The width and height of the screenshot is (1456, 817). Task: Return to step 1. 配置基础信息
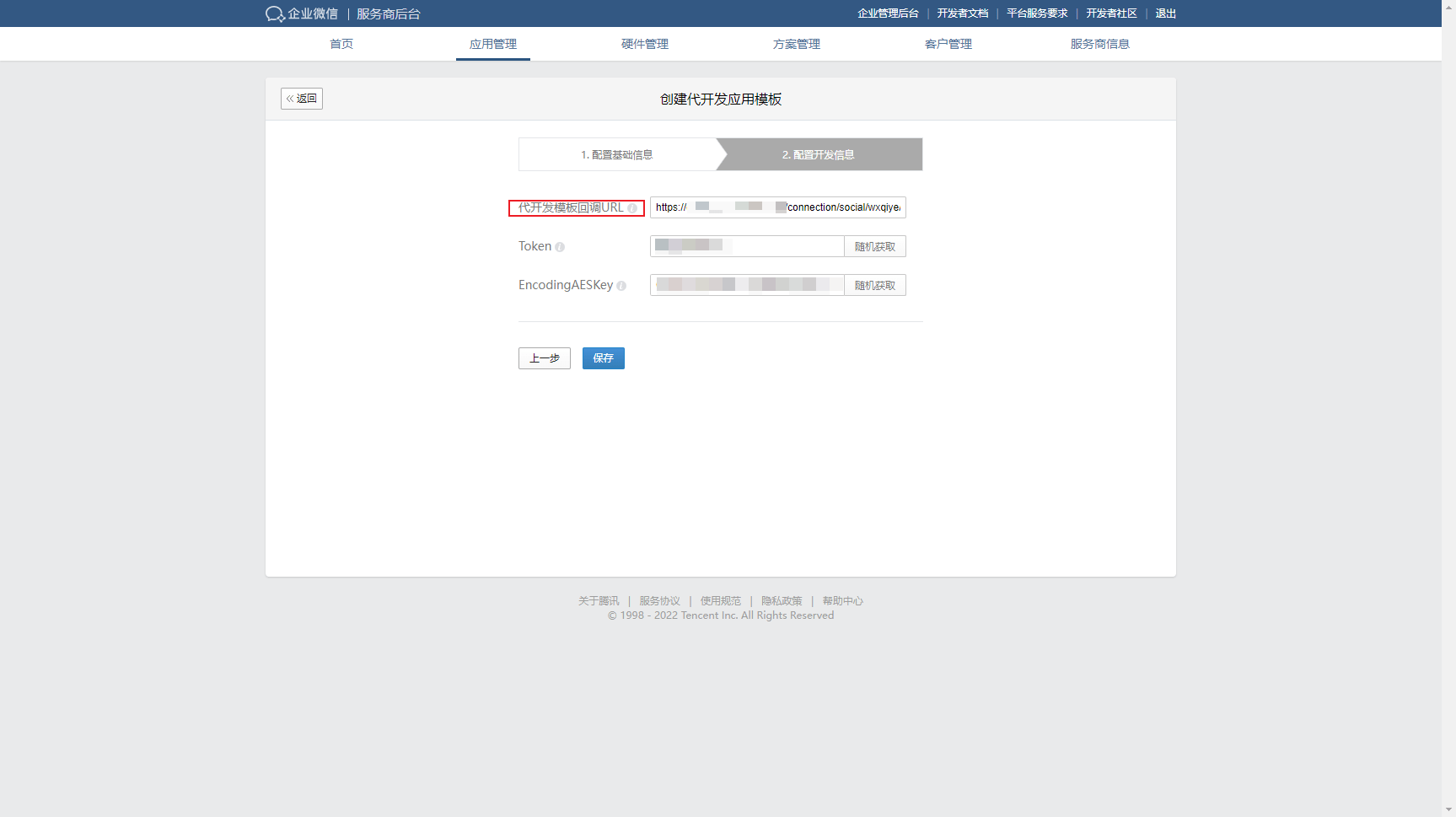tap(617, 155)
